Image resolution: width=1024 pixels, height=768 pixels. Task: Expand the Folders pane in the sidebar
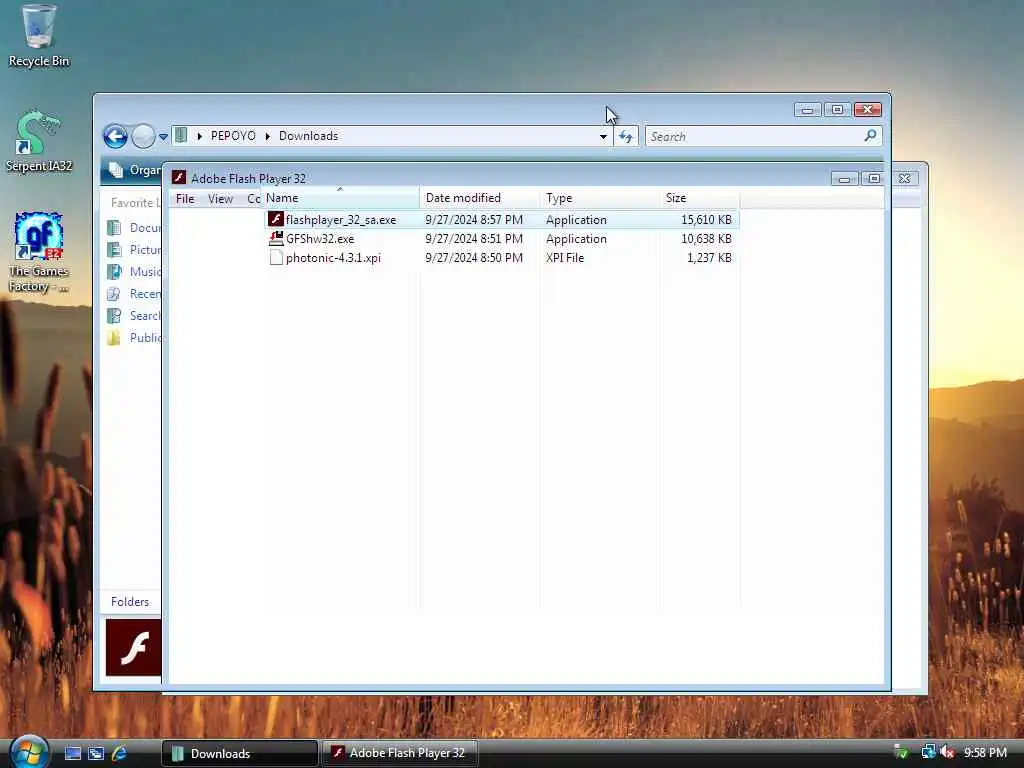[131, 601]
